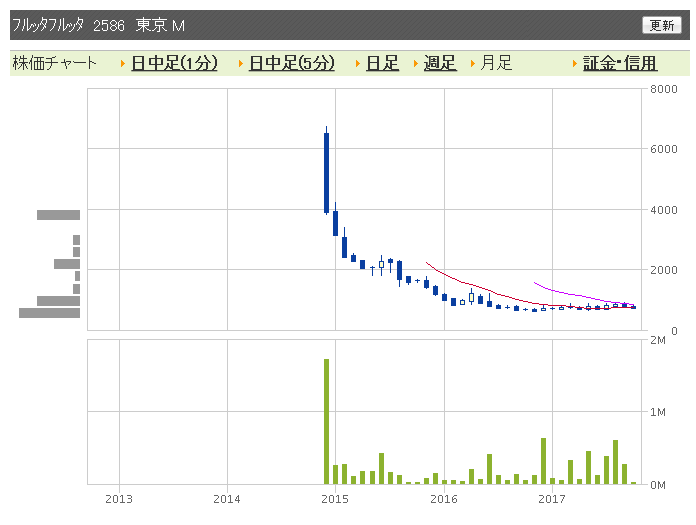Click the orange arrow before 日足
Viewport: 696px width, 525px height.
tap(358, 63)
